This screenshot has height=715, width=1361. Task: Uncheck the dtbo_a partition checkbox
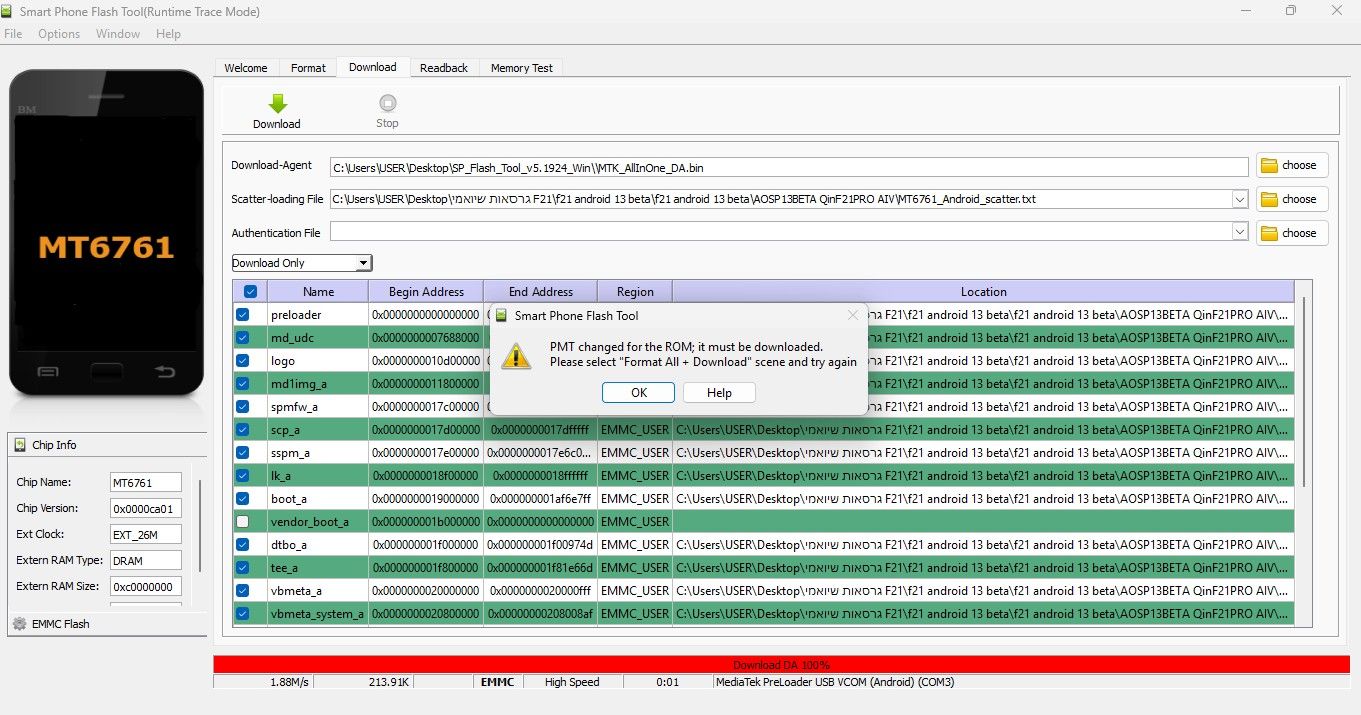[242, 544]
